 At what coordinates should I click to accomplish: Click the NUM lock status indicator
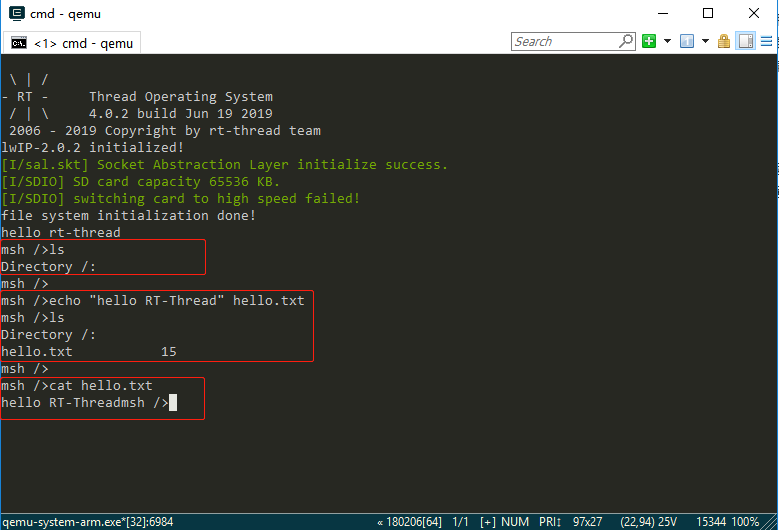coord(516,522)
